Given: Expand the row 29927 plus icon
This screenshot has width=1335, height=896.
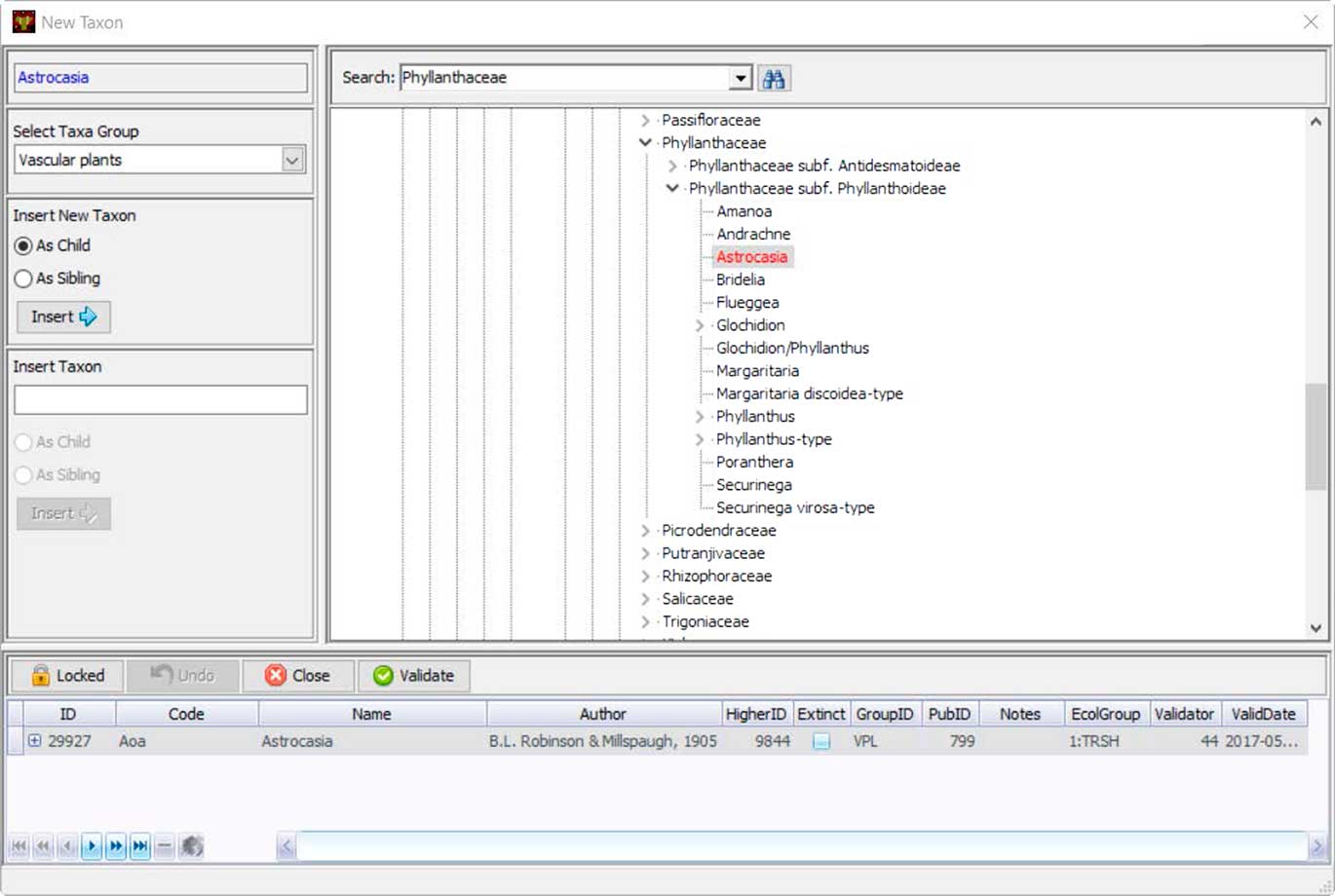Looking at the screenshot, I should point(34,741).
